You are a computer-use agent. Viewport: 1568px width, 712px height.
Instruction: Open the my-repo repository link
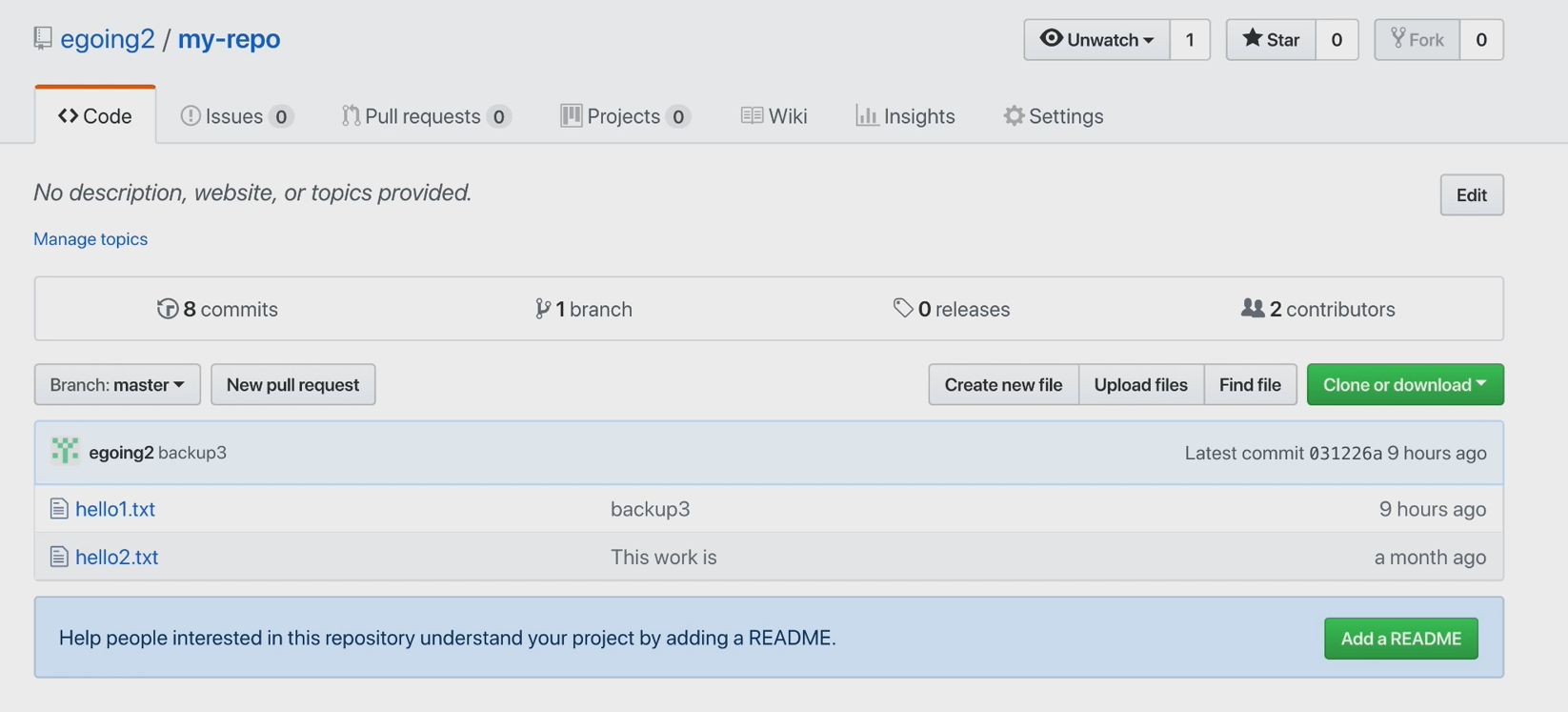point(229,39)
